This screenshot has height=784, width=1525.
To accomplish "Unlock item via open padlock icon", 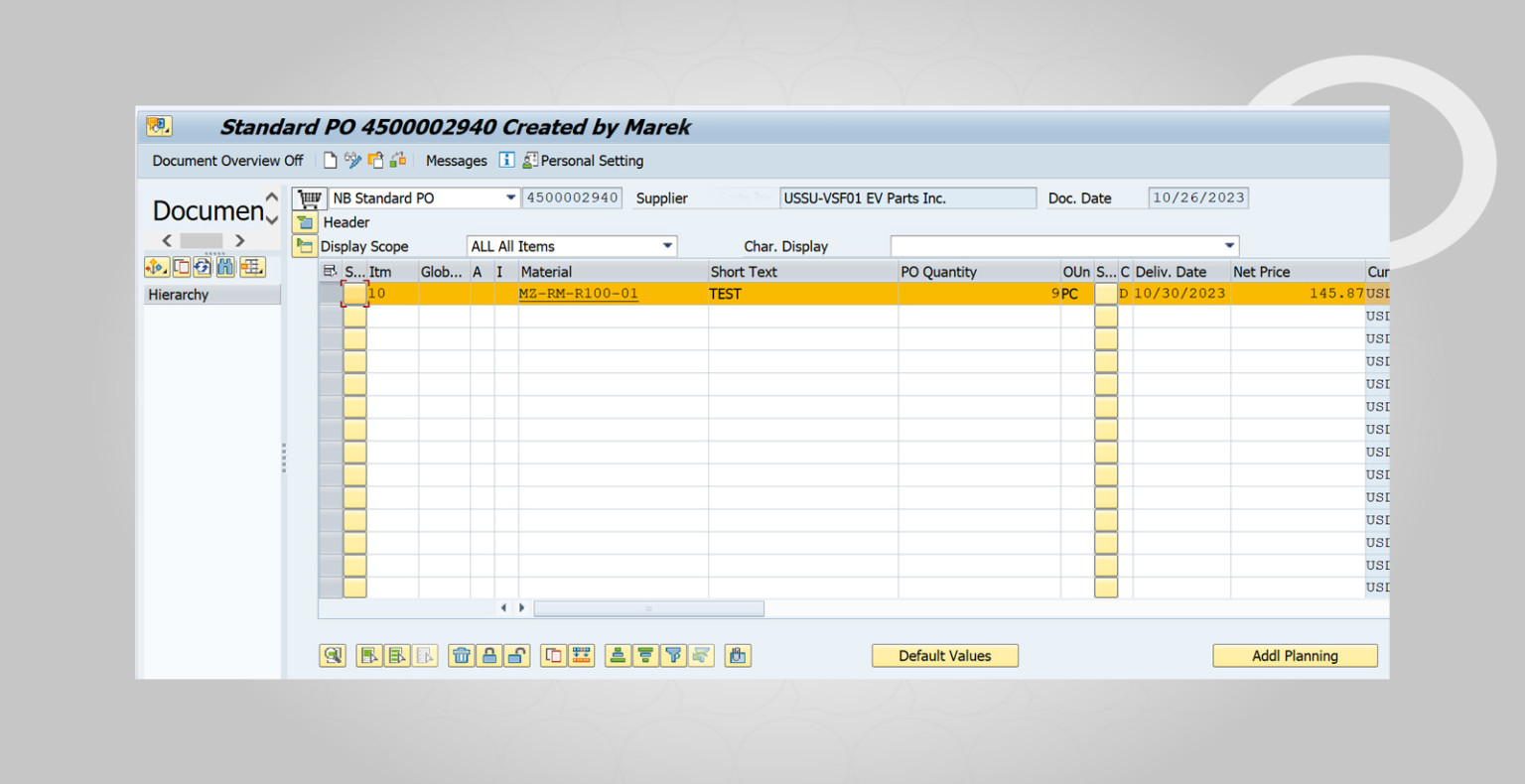I will coord(517,655).
